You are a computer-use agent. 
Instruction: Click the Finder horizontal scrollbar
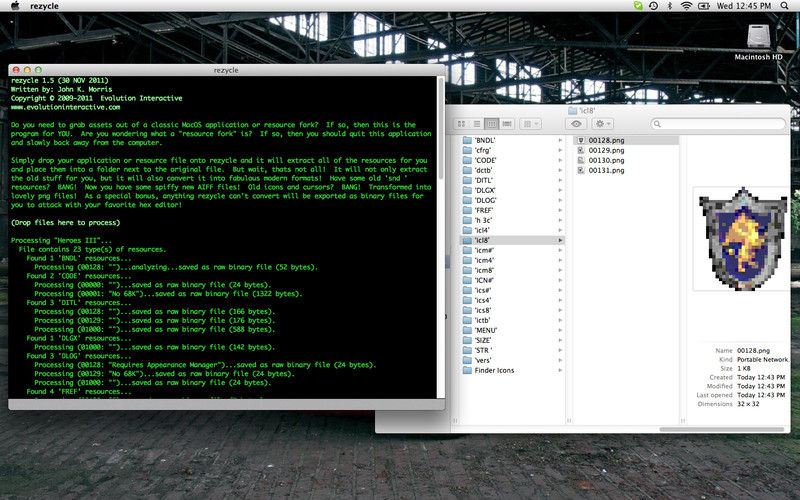[721, 429]
